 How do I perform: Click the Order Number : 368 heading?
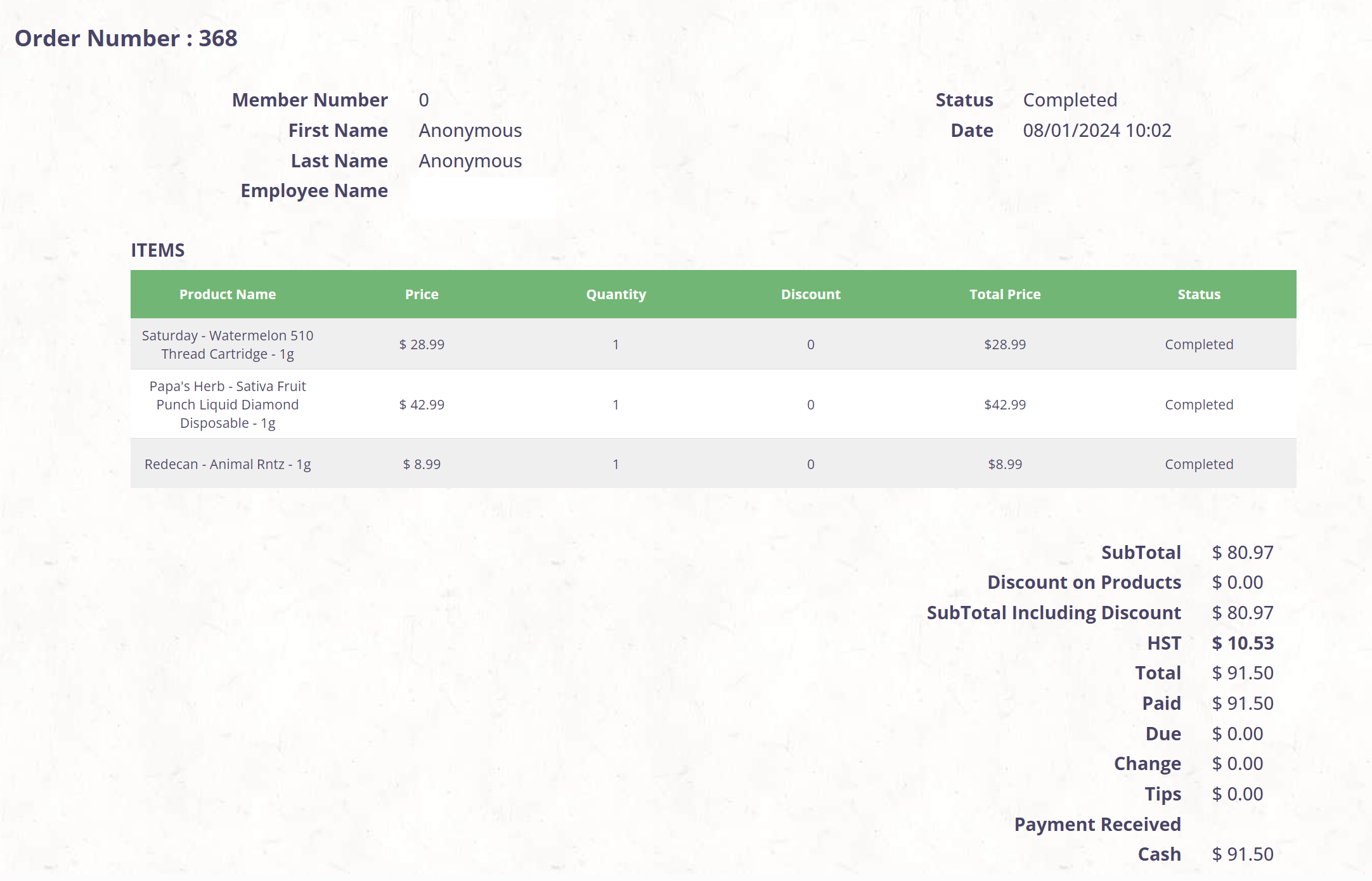pyautogui.click(x=126, y=38)
